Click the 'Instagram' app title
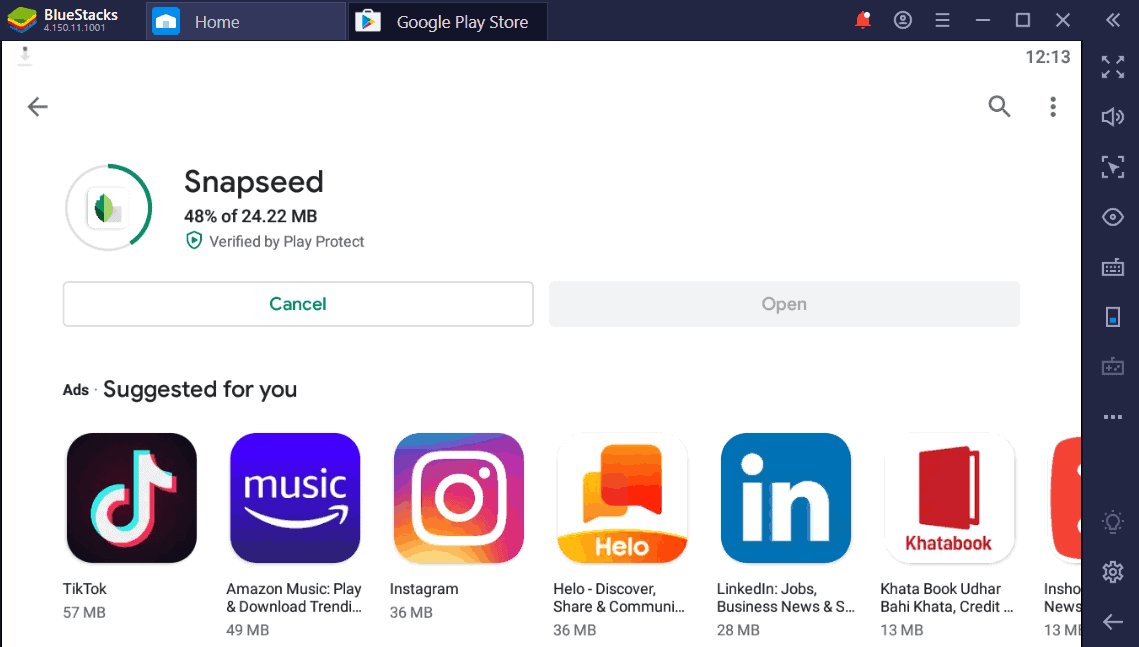This screenshot has width=1139, height=647. (423, 589)
